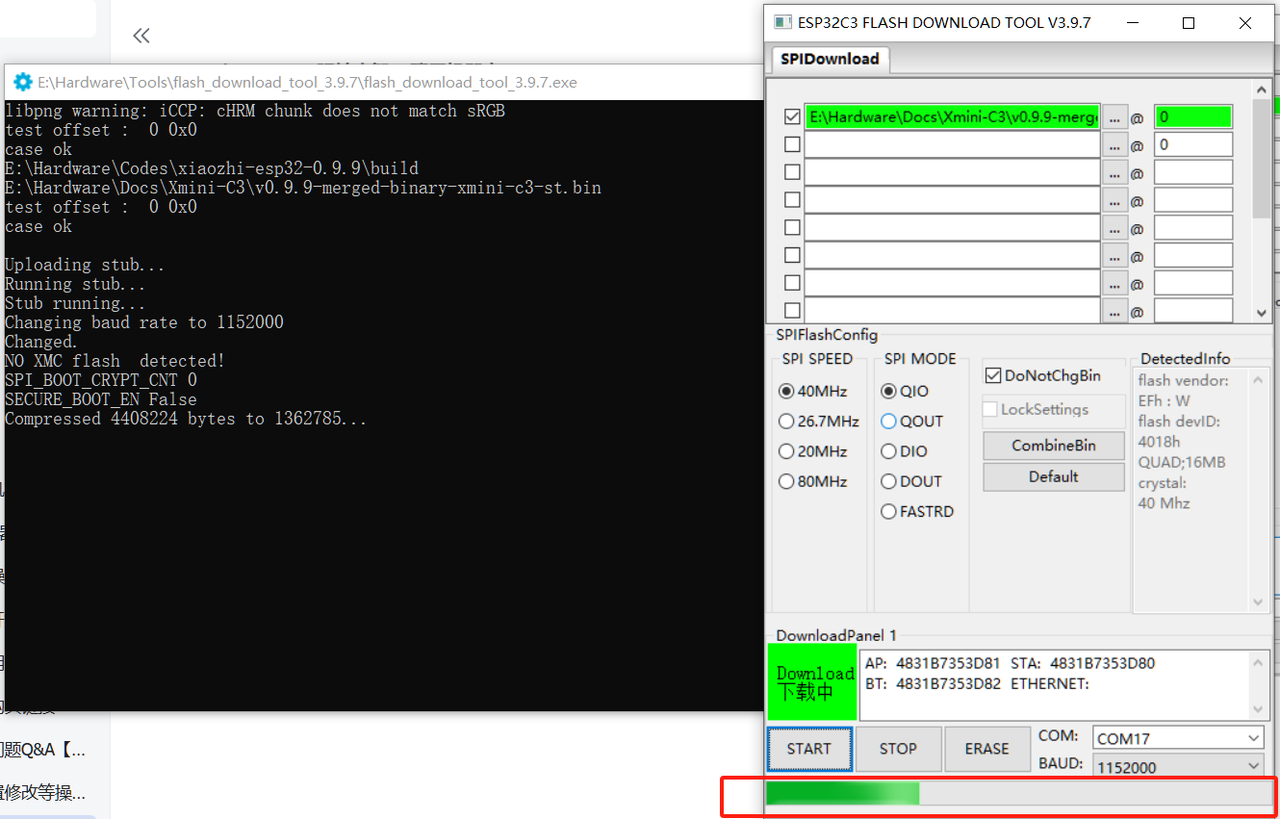Click the gear icon in console title bar
The height and width of the screenshot is (819, 1280).
(22, 82)
